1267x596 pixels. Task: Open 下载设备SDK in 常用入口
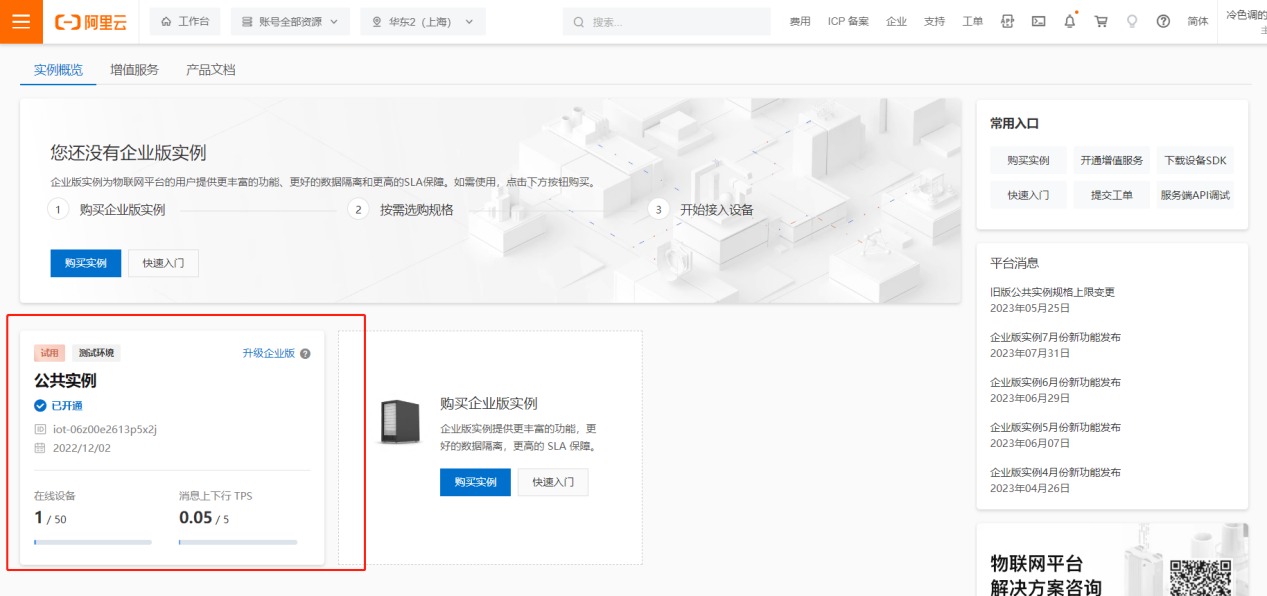click(1195, 160)
